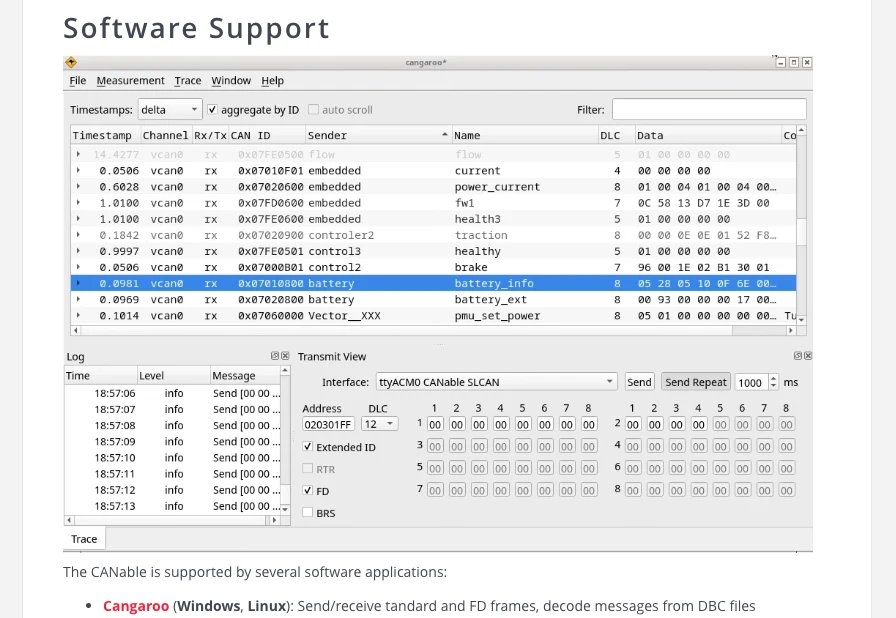Disable the Extended ID checkbox
This screenshot has width=896, height=618.
click(x=308, y=447)
